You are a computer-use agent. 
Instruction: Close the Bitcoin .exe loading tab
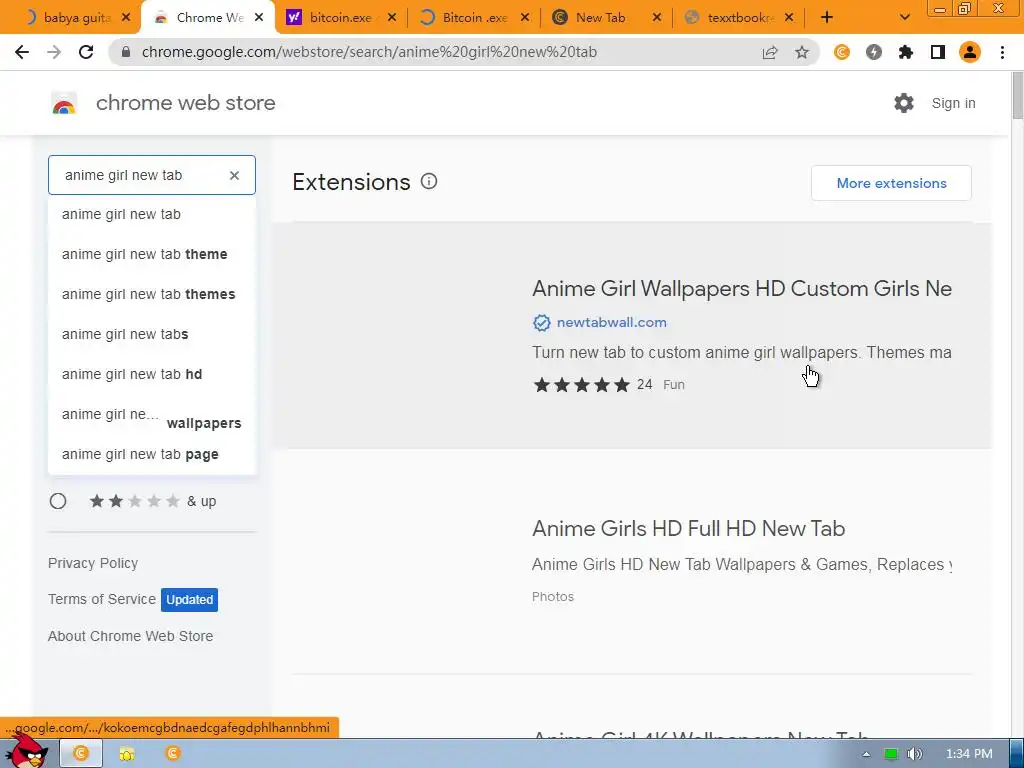525,18
